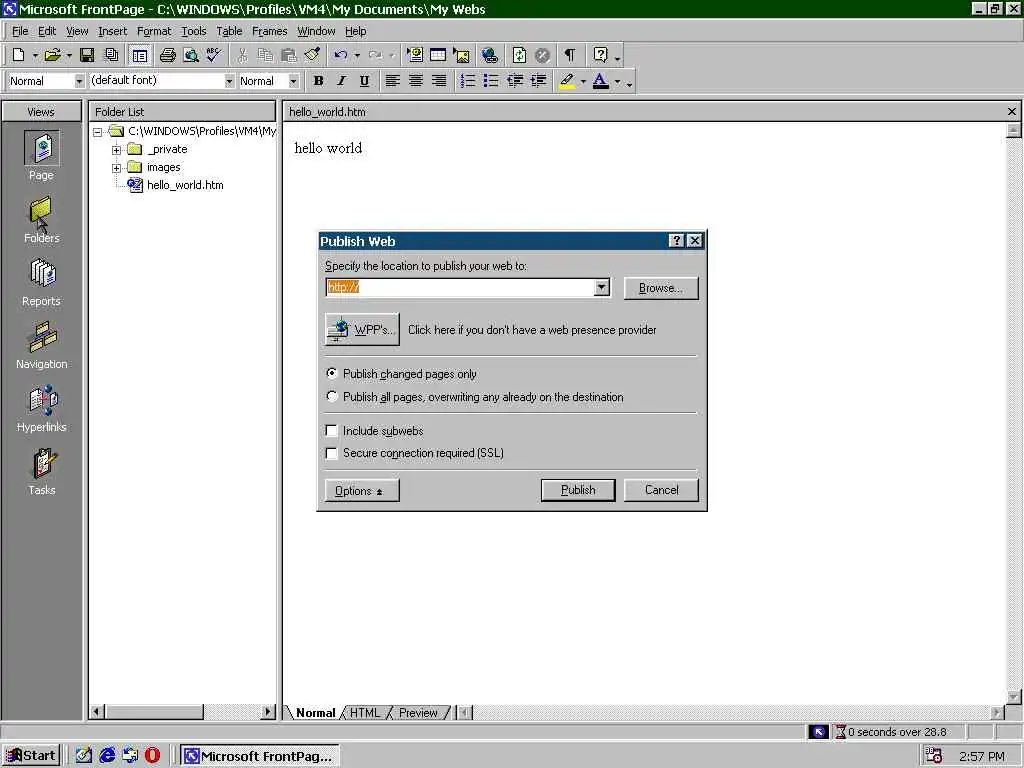Open the font size dropdown

(x=294, y=81)
